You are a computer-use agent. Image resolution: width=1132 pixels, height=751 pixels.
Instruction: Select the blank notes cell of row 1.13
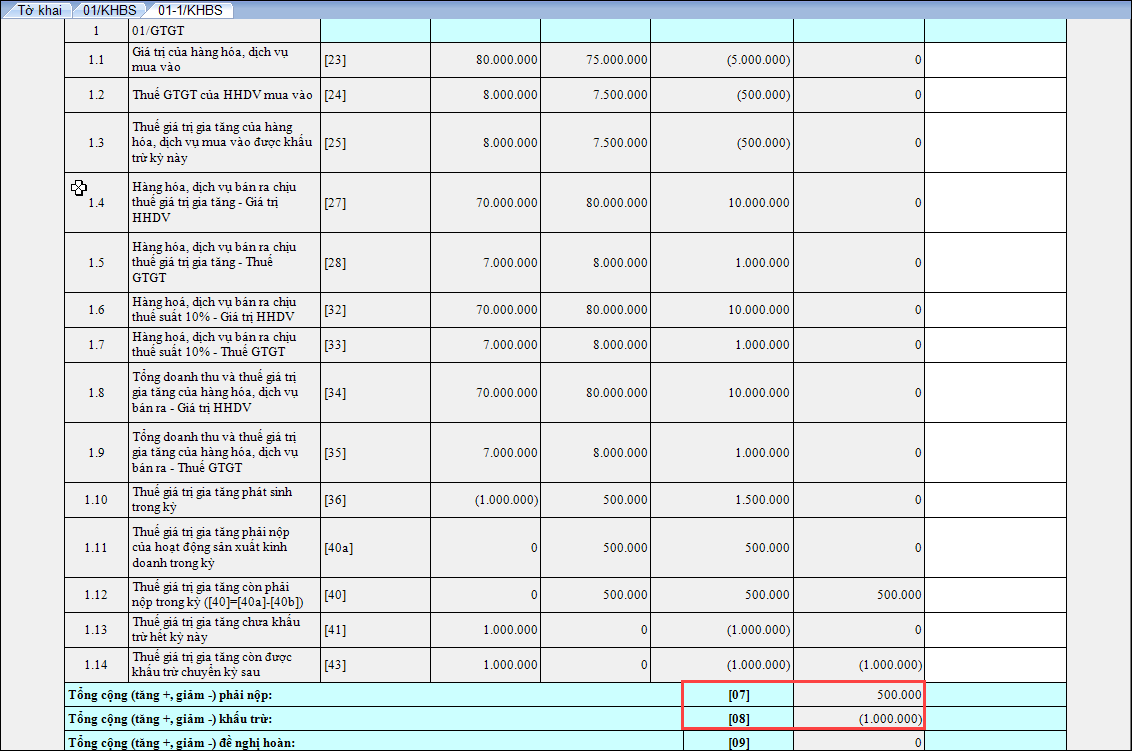(x=994, y=630)
